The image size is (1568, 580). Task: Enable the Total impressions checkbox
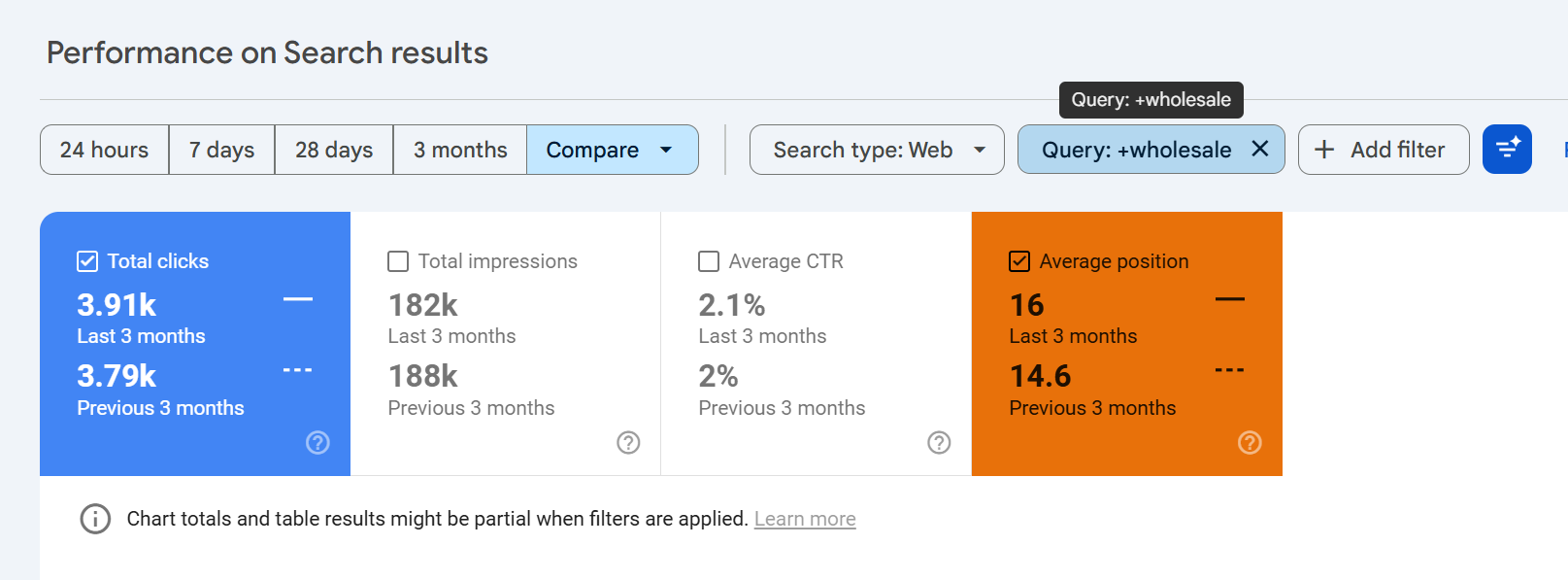[398, 261]
